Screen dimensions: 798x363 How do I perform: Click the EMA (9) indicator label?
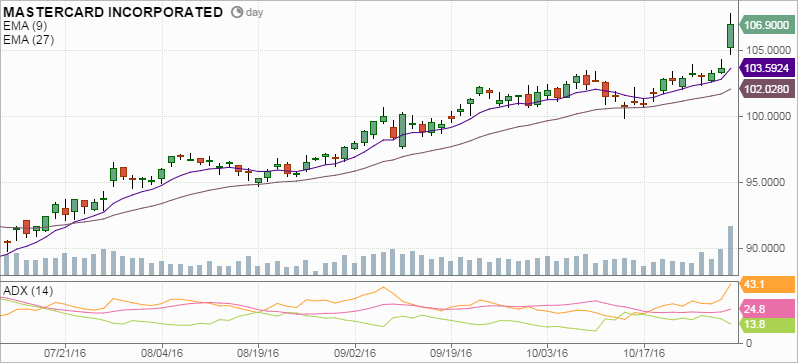[25, 27]
